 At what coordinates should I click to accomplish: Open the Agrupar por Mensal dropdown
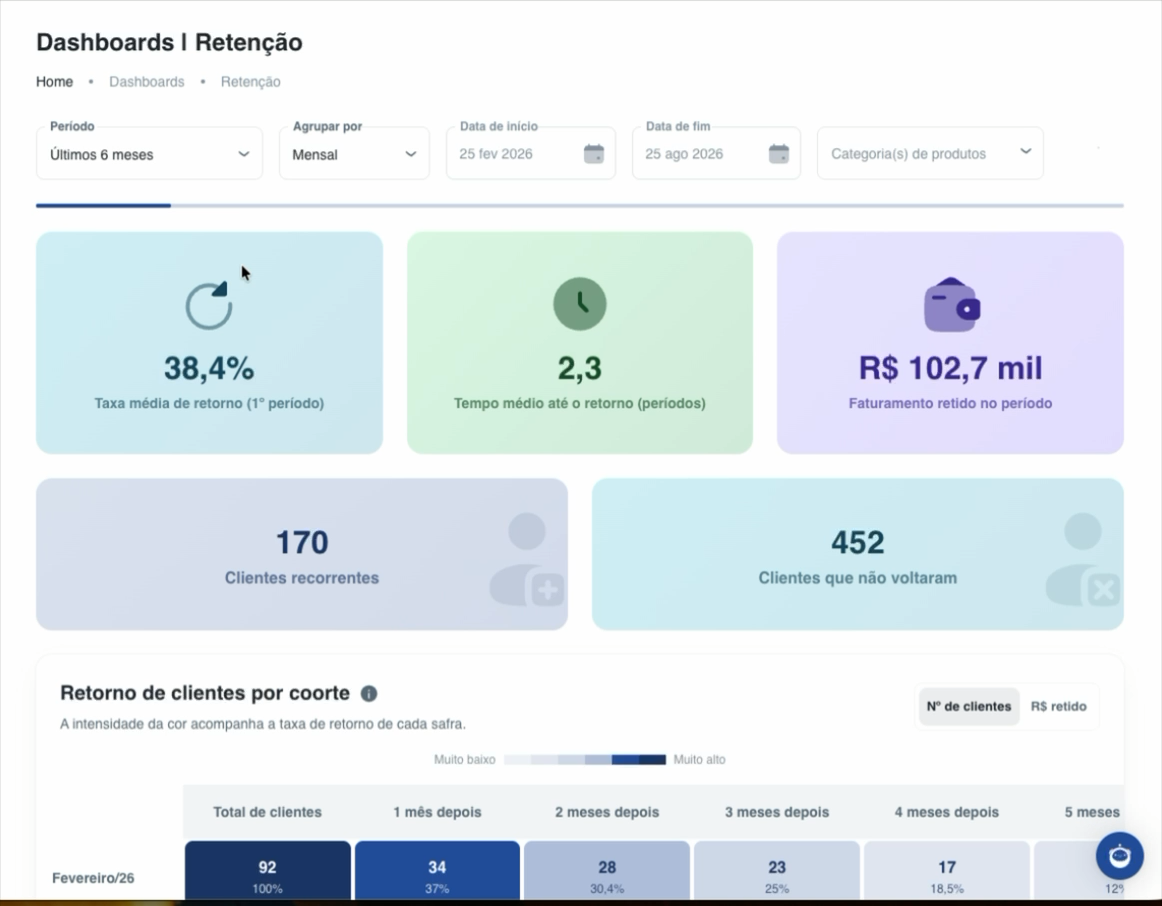[x=354, y=153]
